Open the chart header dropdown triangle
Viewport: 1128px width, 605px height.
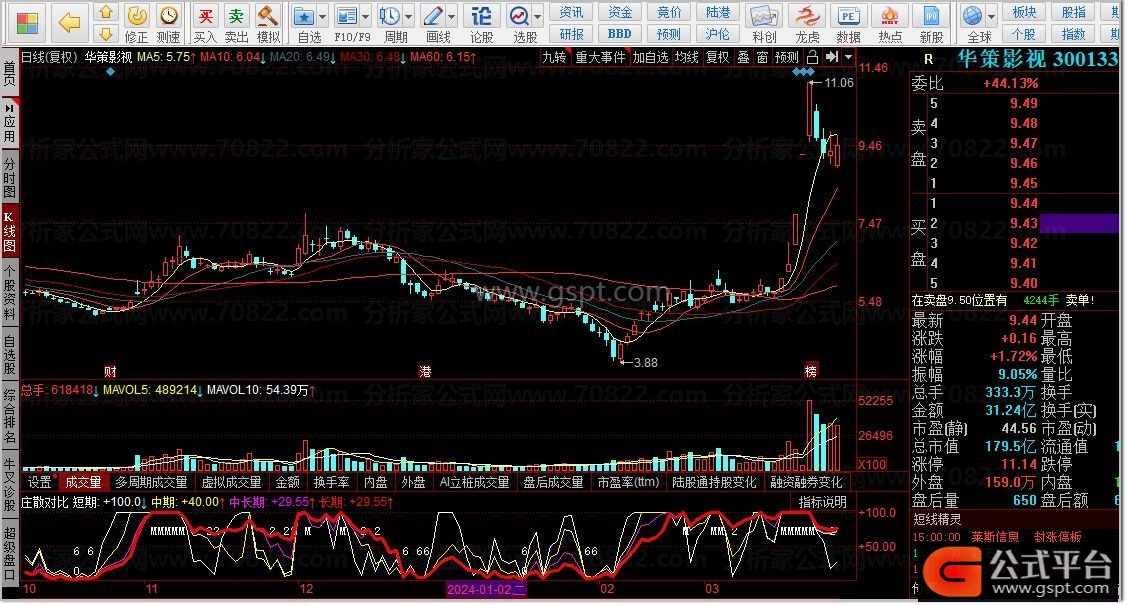pyautogui.click(x=849, y=57)
